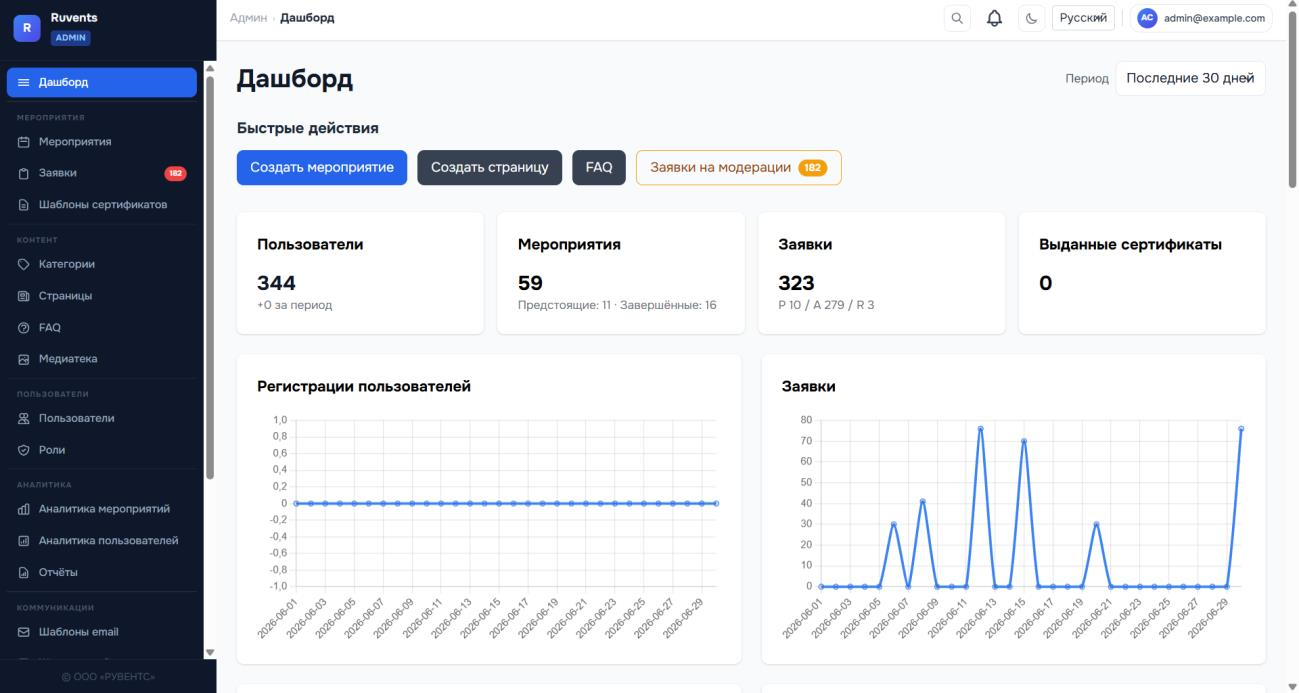The image size is (1299, 693).
Task: Click Создать страницу button
Action: [x=489, y=167]
